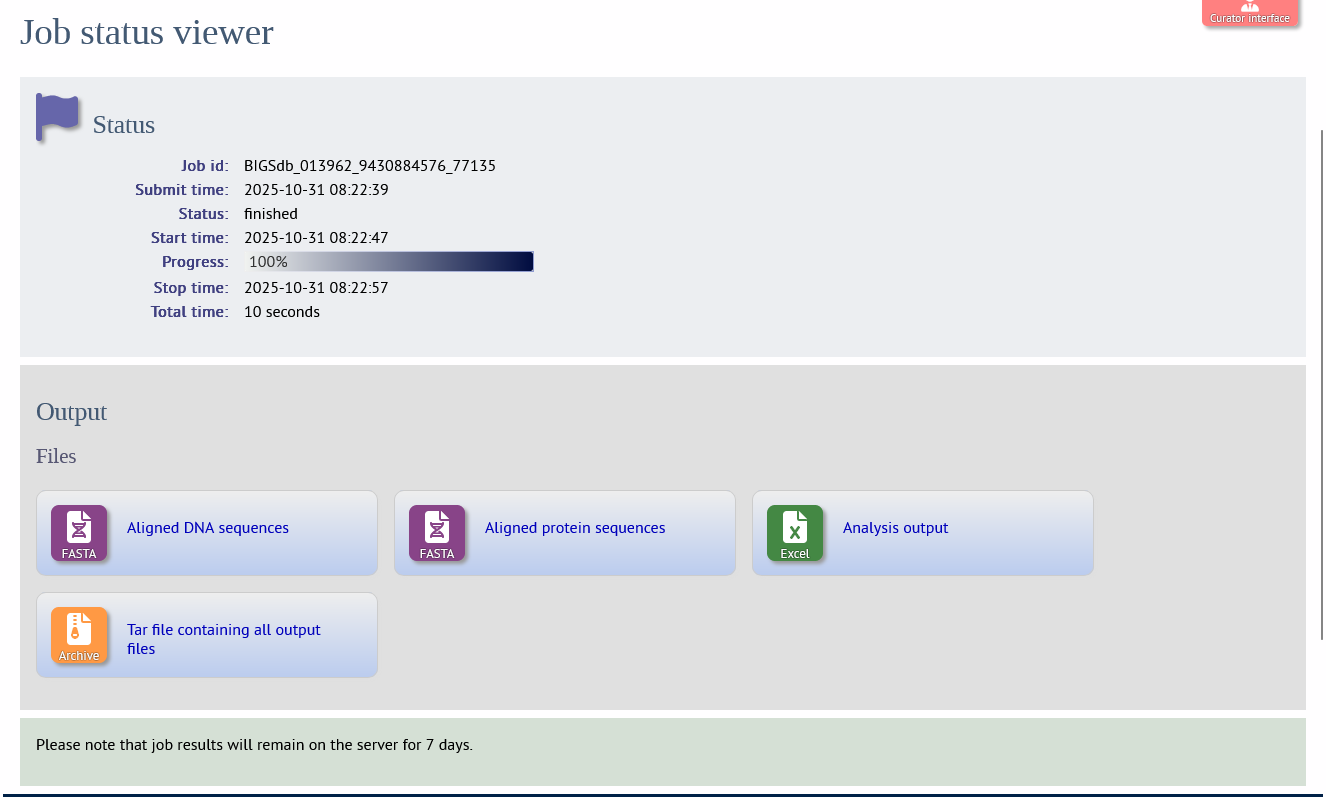Click the purple FASTA icon for aligned DNA
1326x797 pixels.
(x=79, y=533)
